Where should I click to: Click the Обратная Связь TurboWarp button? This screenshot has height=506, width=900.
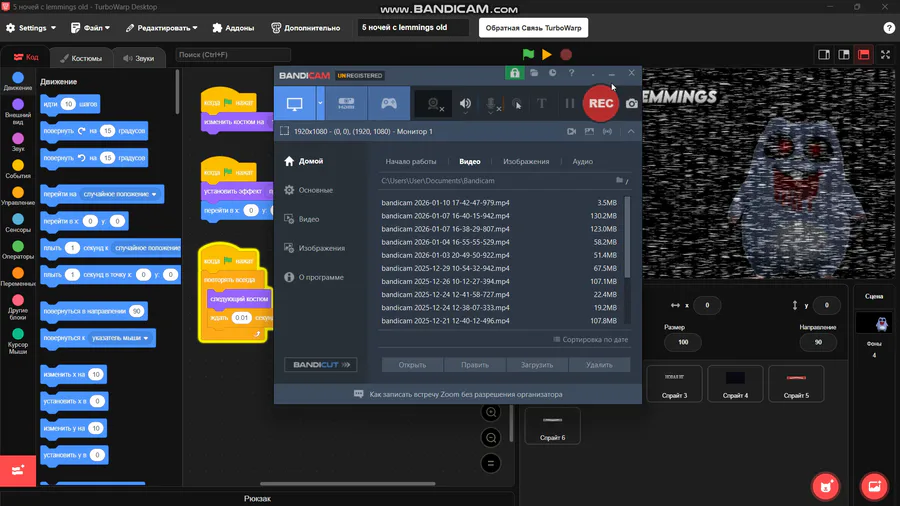533,28
